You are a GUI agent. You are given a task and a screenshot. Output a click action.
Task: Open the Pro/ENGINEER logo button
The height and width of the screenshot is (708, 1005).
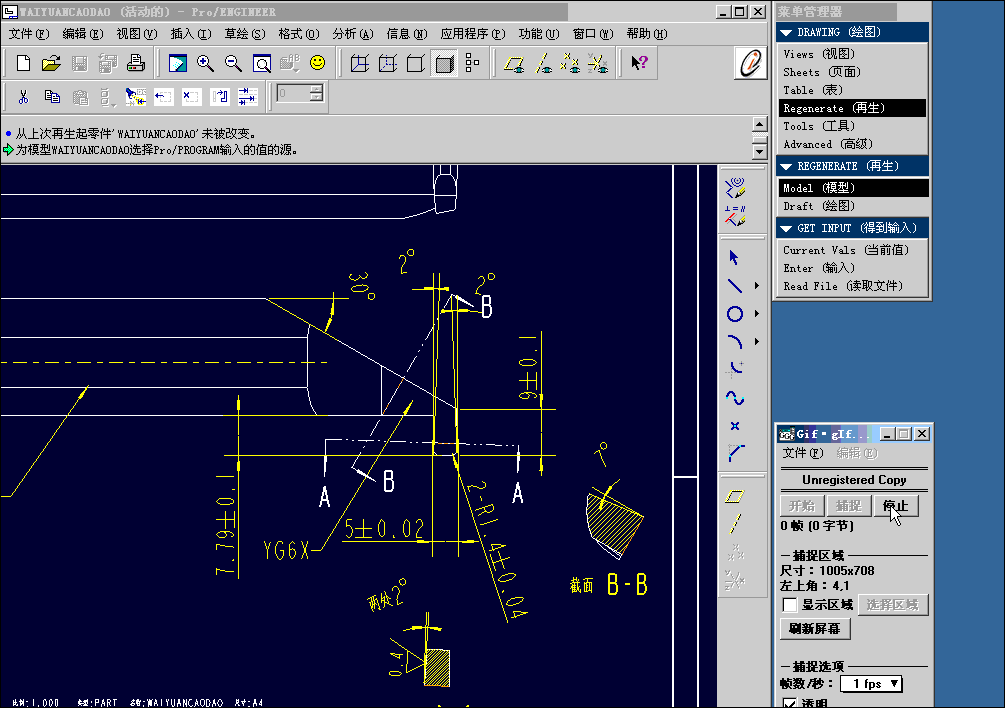(x=750, y=63)
